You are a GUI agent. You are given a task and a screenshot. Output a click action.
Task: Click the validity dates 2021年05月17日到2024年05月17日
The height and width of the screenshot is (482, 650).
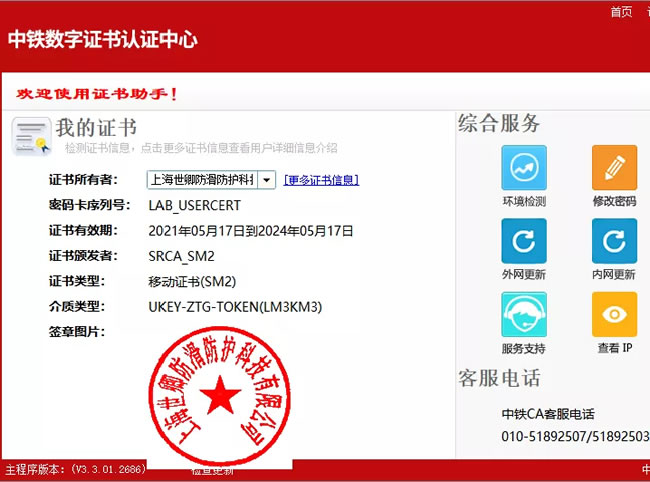250,231
